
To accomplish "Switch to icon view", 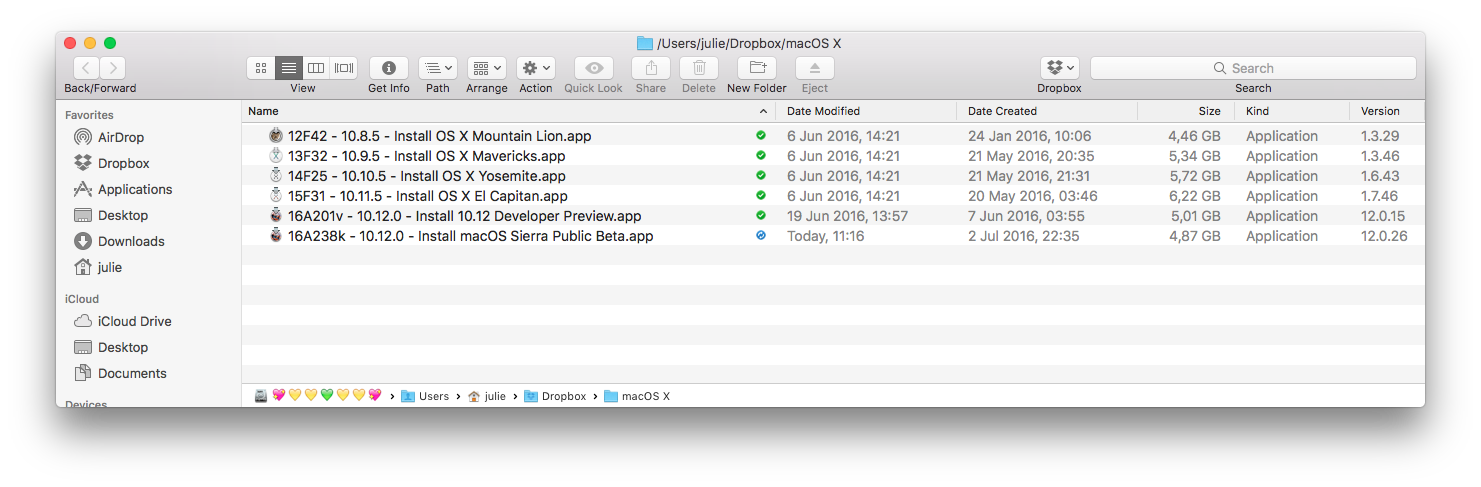I will [261, 68].
